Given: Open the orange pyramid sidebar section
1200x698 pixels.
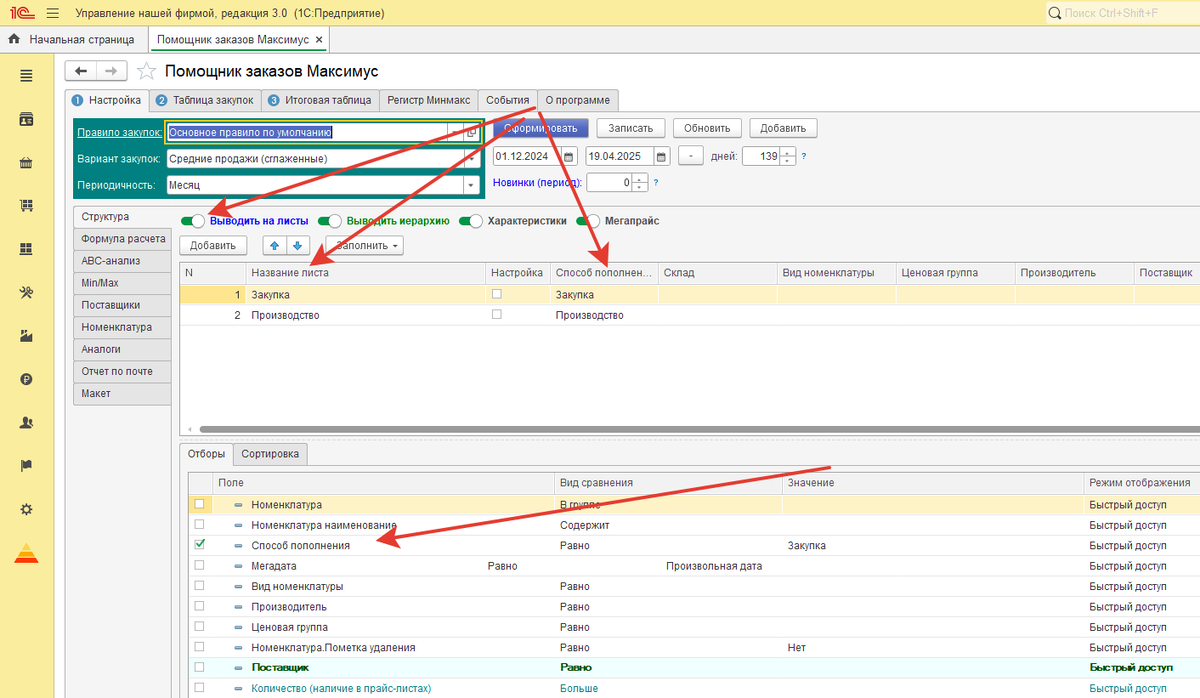Looking at the screenshot, I should tap(26, 553).
